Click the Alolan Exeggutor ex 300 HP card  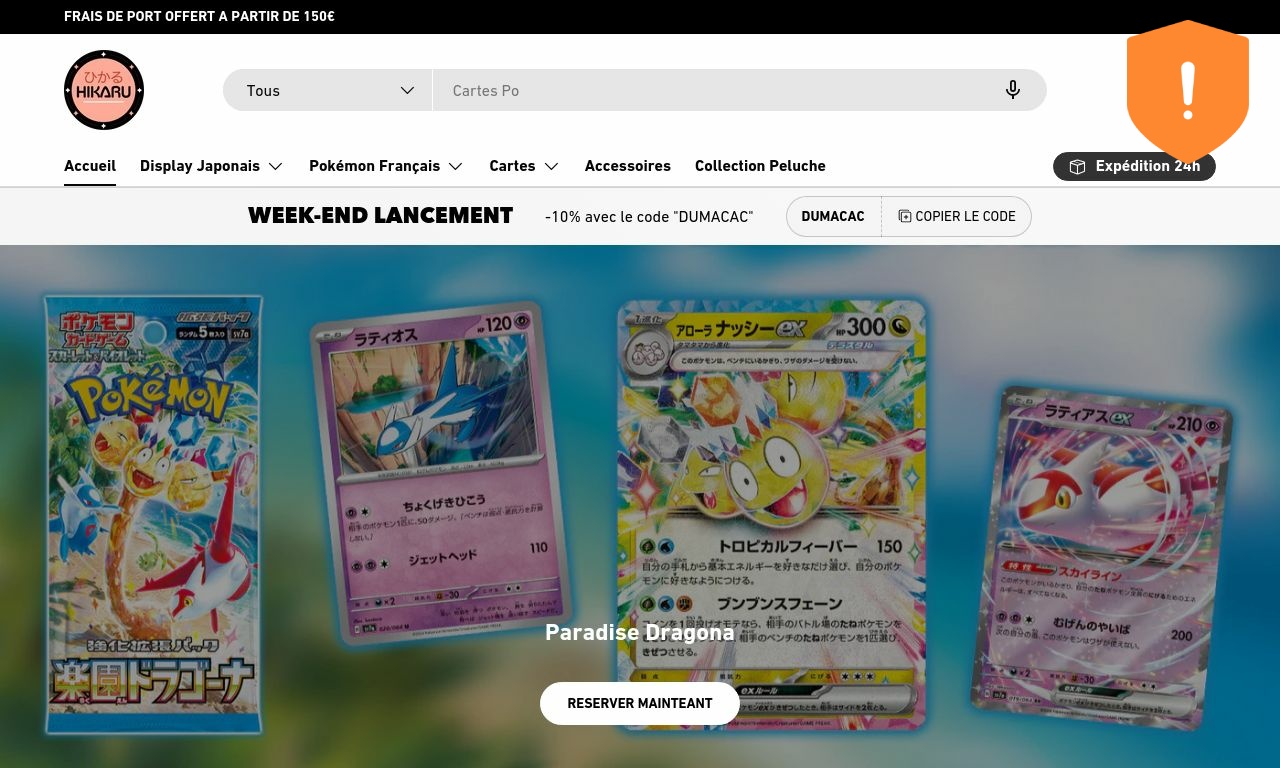[x=772, y=514]
